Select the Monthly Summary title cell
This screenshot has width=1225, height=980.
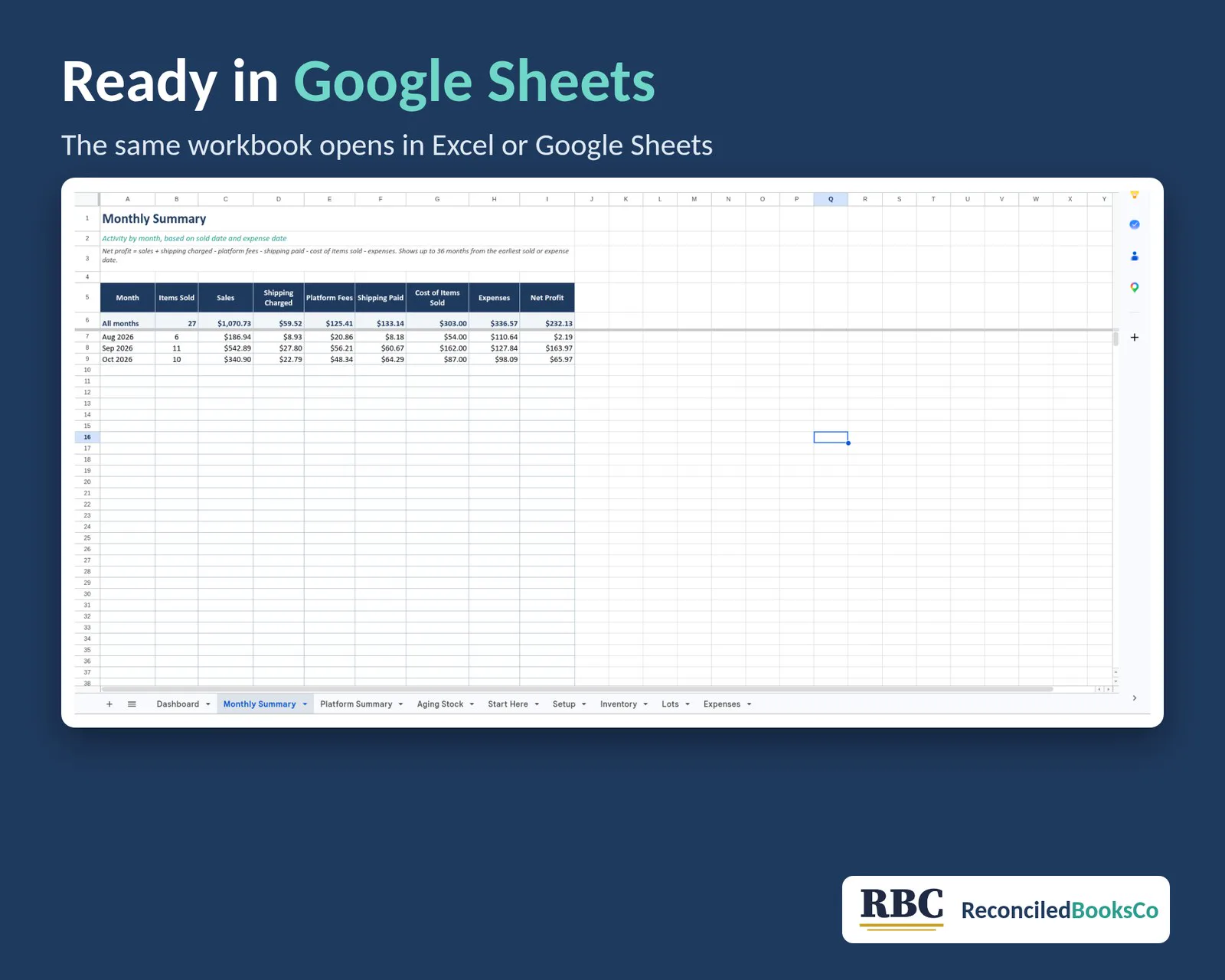pos(154,219)
